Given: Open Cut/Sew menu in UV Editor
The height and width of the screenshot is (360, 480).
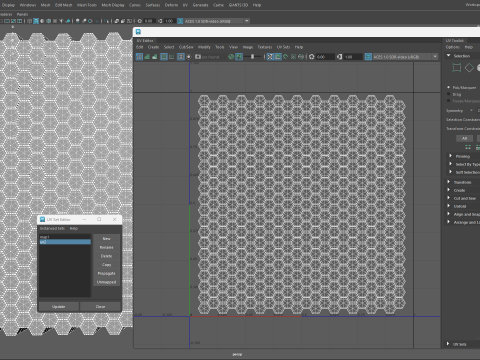Looking at the screenshot, I should [x=186, y=47].
